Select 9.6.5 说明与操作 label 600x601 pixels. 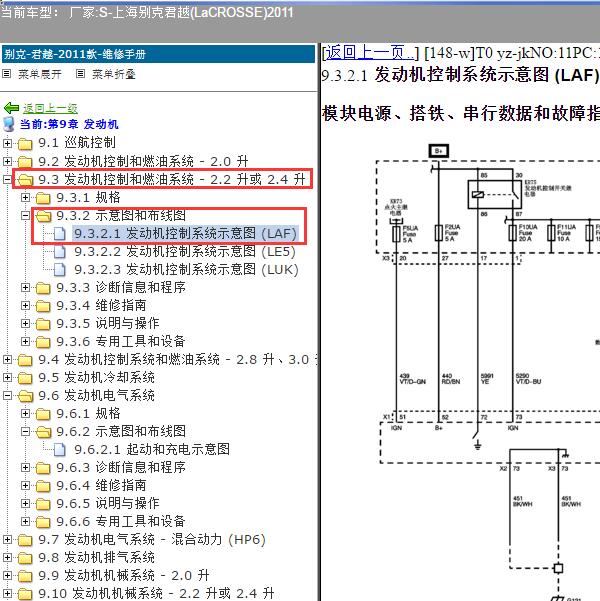[x=108, y=504]
